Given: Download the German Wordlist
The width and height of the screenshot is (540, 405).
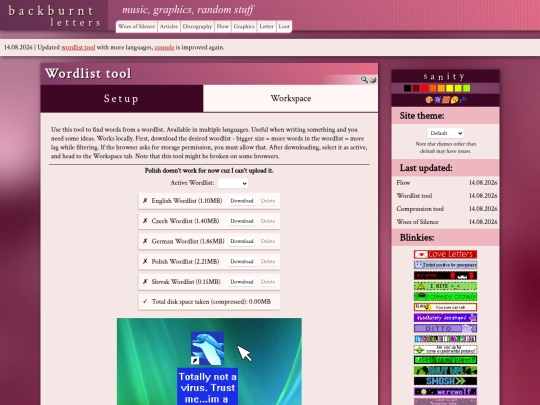Looking at the screenshot, I should (242, 241).
